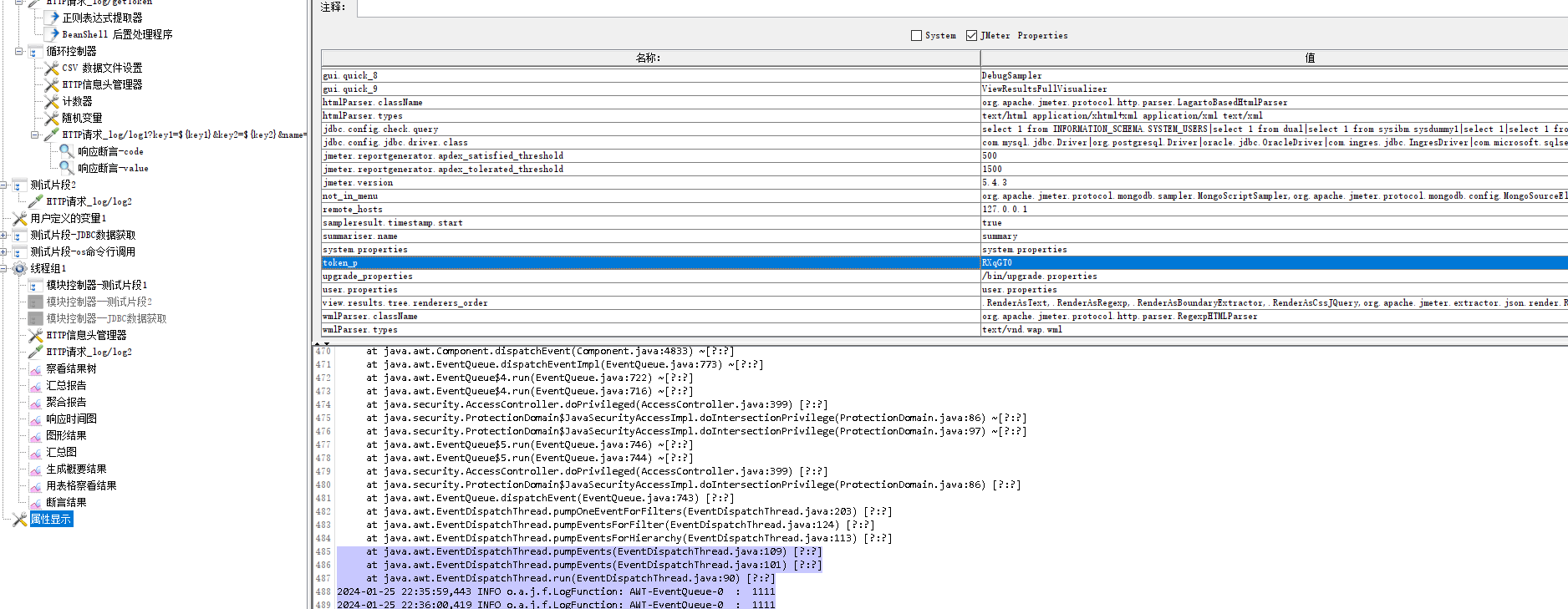Click the 127.0.0.1 value cell
Image resolution: width=1568 pixels, height=609 pixels.
[x=1275, y=209]
